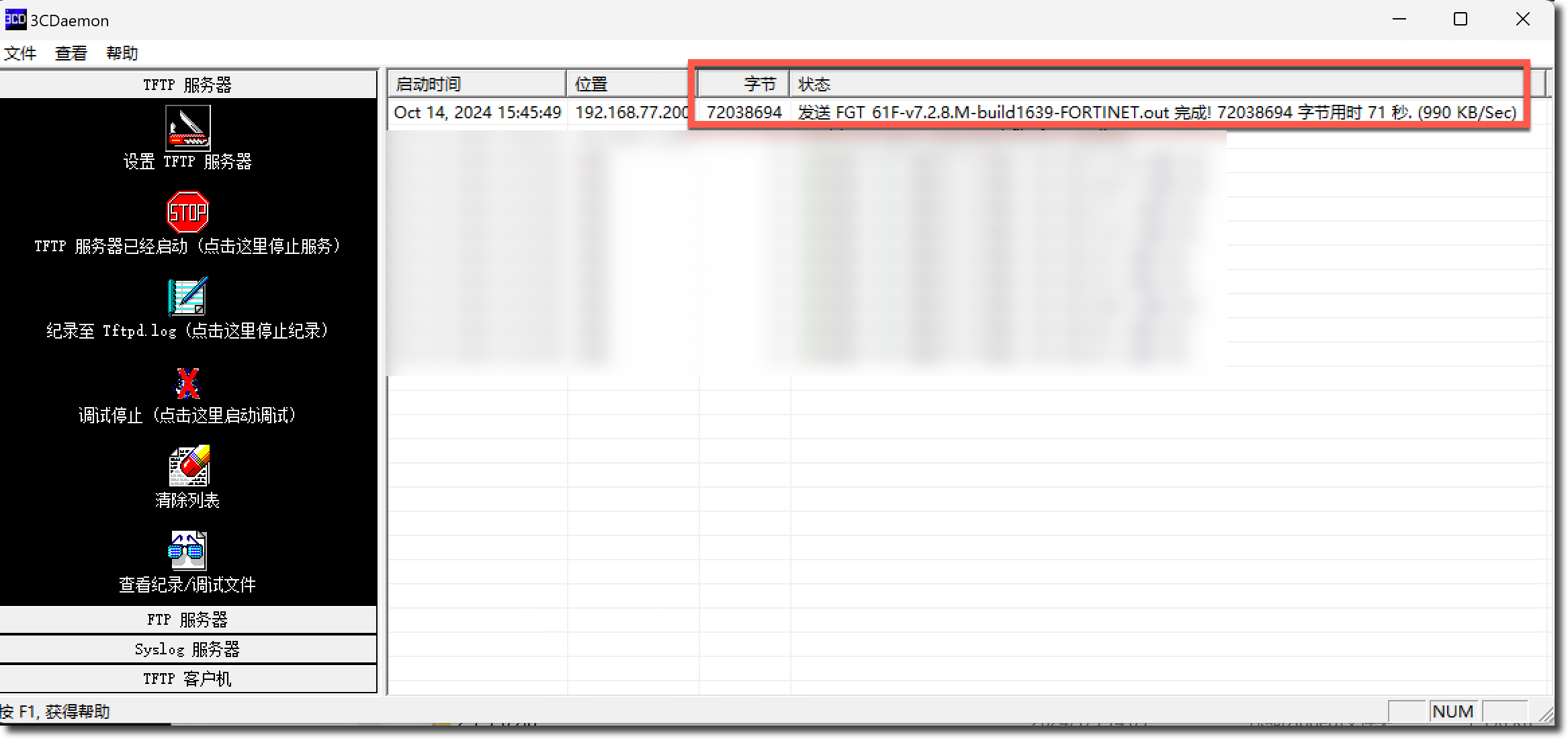The height and width of the screenshot is (739, 1568).
Task: Click the '按 F1, 获得帮助' status bar text
Action: [55, 711]
